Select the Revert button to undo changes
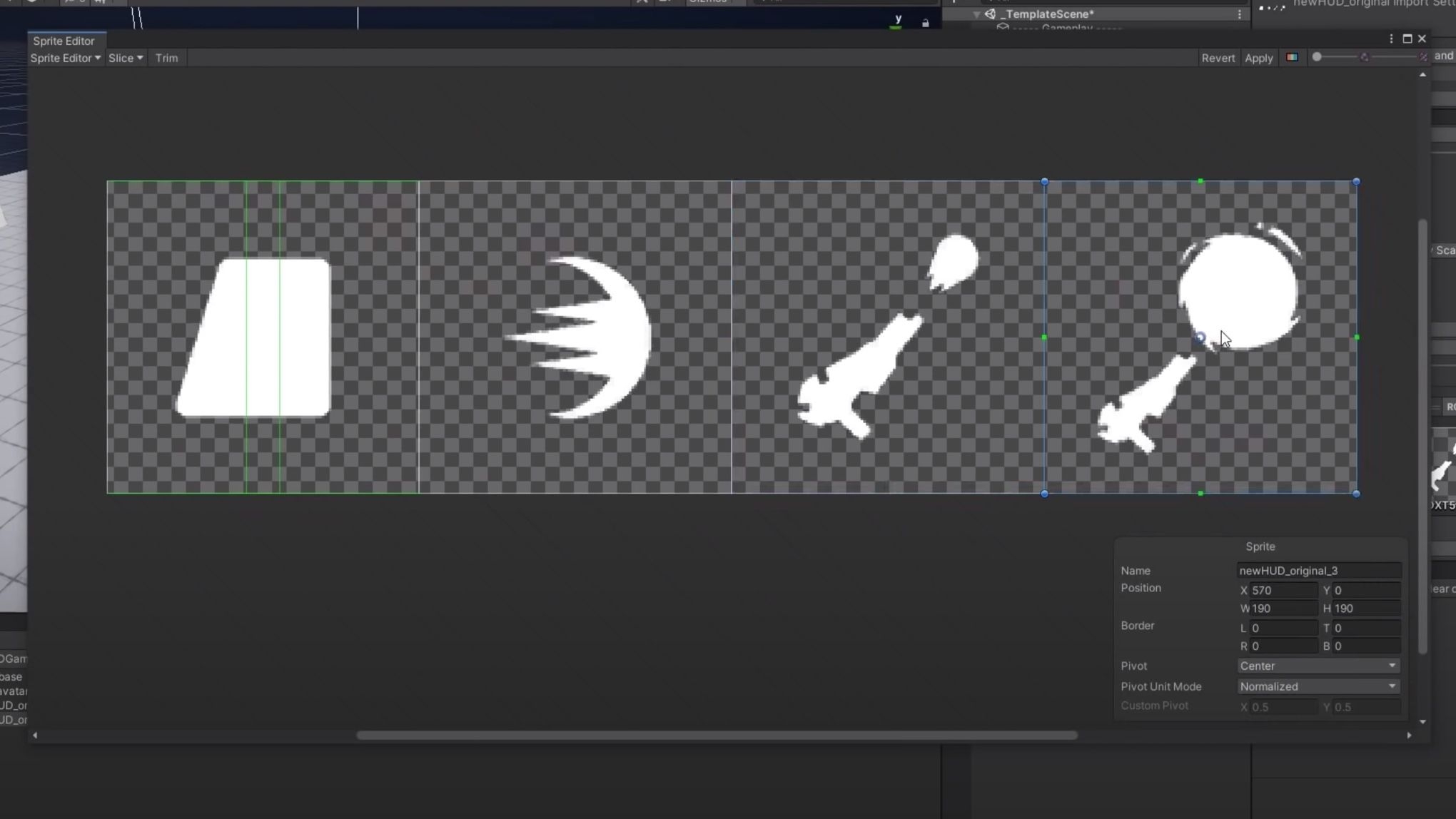Image resolution: width=1456 pixels, height=819 pixels. 1218,57
